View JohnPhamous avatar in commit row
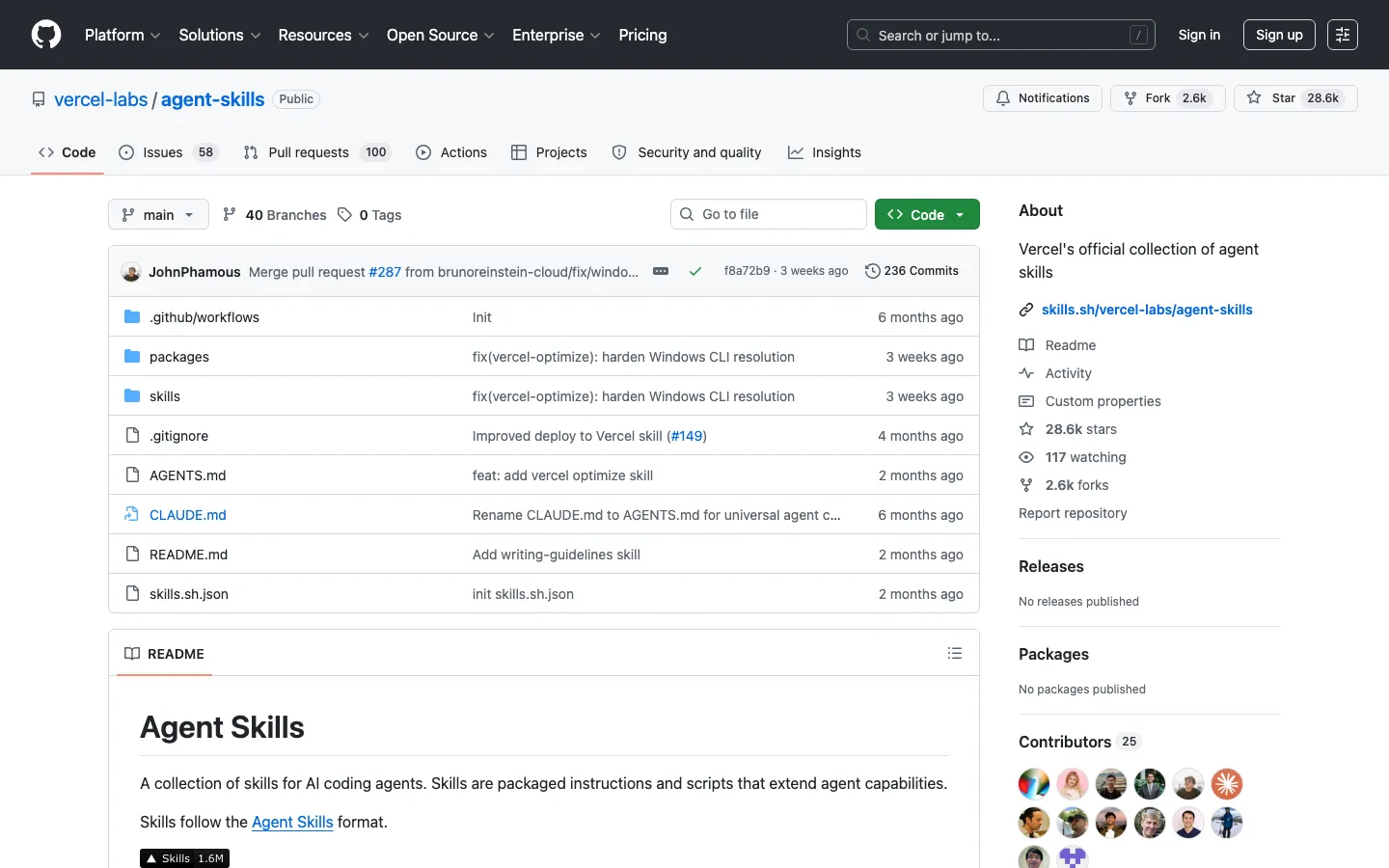The height and width of the screenshot is (868, 1389). click(x=131, y=272)
